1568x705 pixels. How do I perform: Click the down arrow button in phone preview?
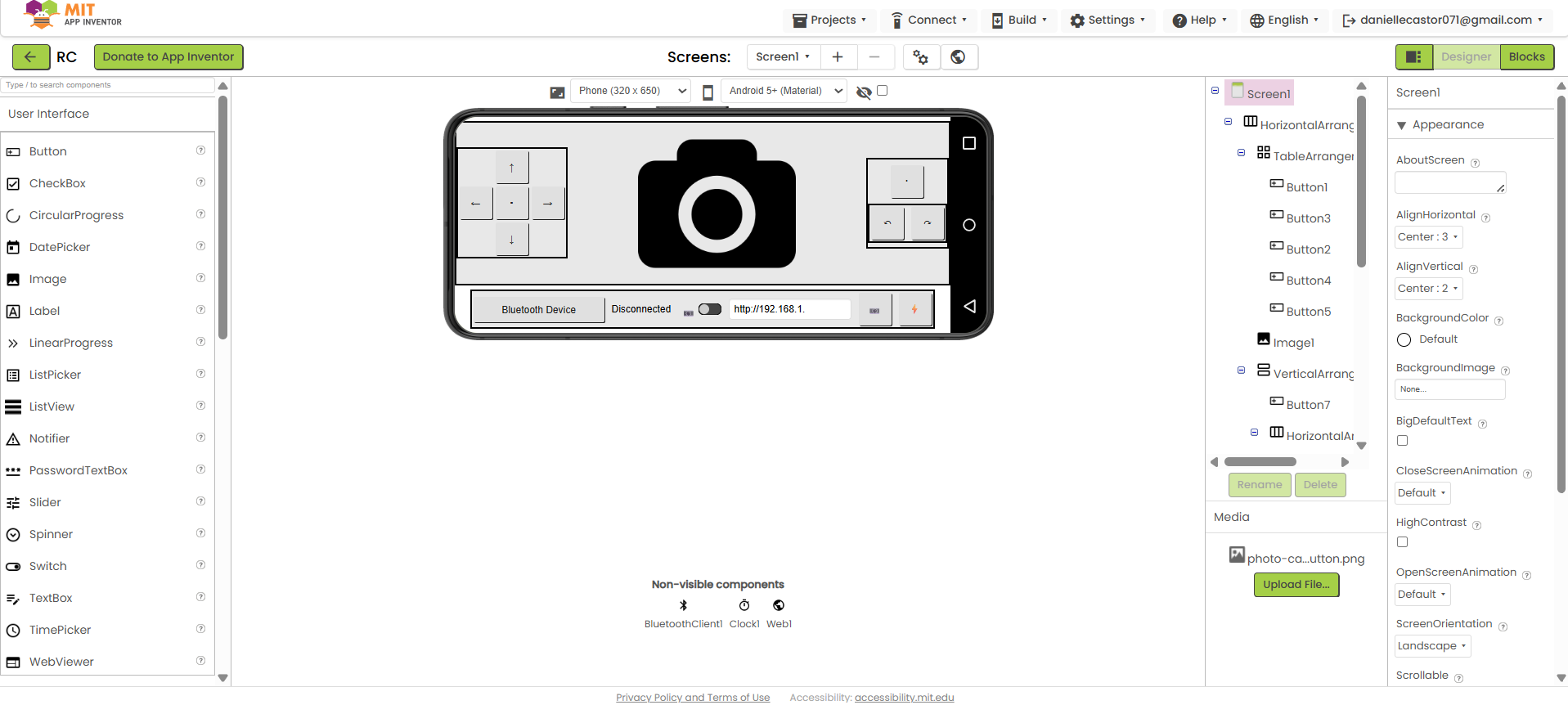click(512, 240)
